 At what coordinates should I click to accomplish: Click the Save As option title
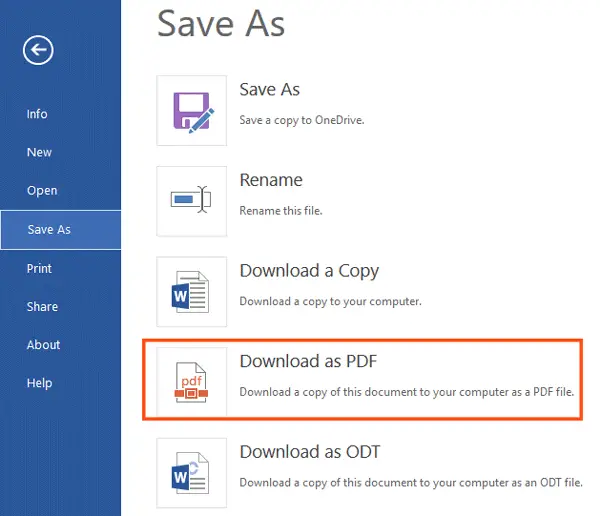click(270, 90)
